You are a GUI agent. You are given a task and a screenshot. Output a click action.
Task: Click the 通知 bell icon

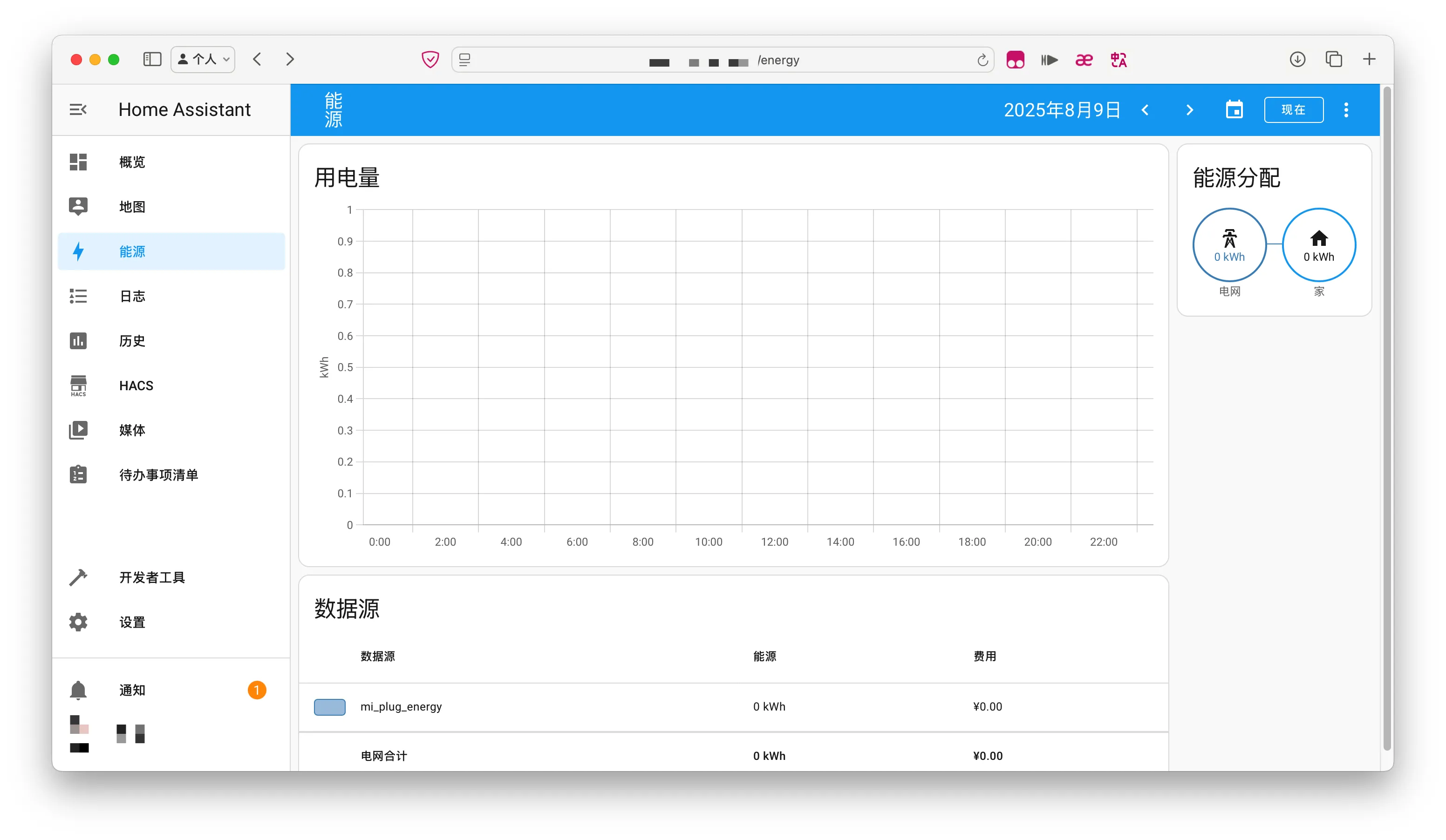coord(78,691)
